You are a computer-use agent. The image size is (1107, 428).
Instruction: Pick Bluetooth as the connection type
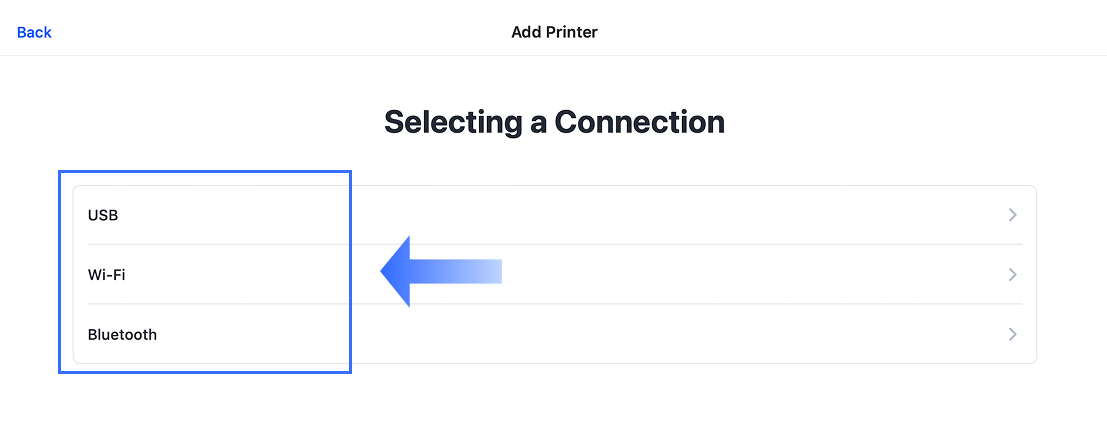554,335
